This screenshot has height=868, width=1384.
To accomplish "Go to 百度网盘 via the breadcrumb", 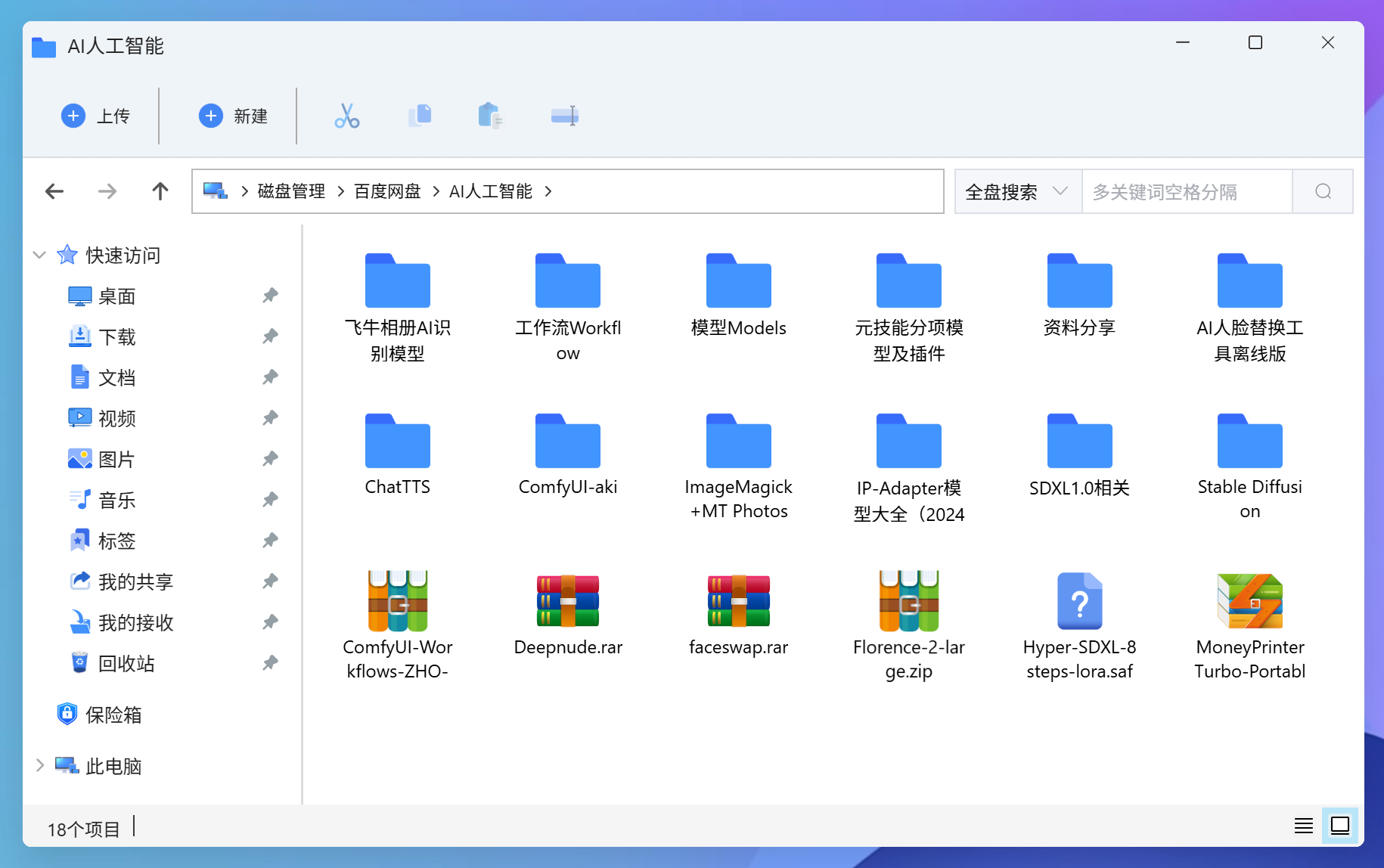I will pyautogui.click(x=386, y=191).
